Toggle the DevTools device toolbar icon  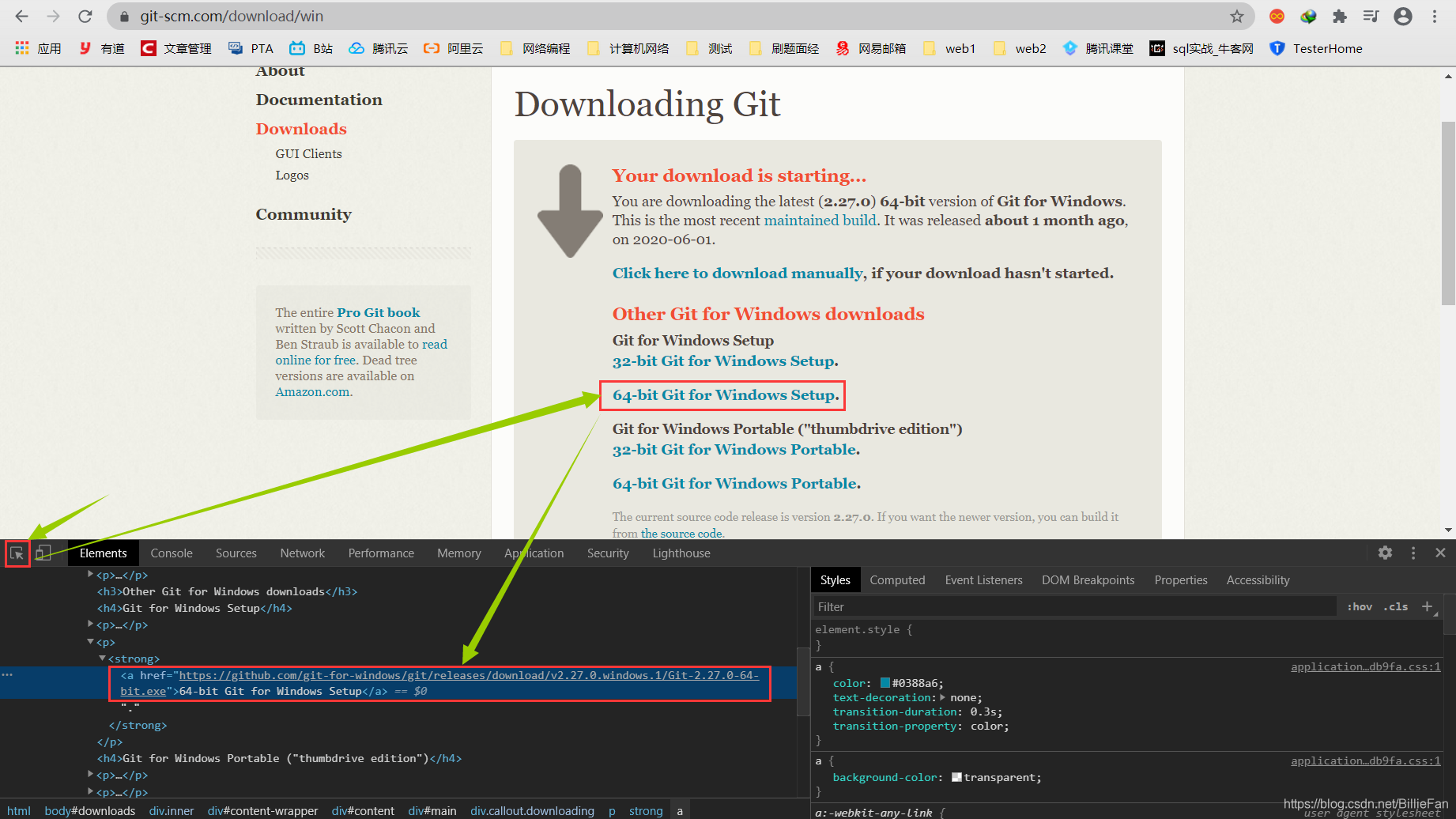tap(43, 553)
